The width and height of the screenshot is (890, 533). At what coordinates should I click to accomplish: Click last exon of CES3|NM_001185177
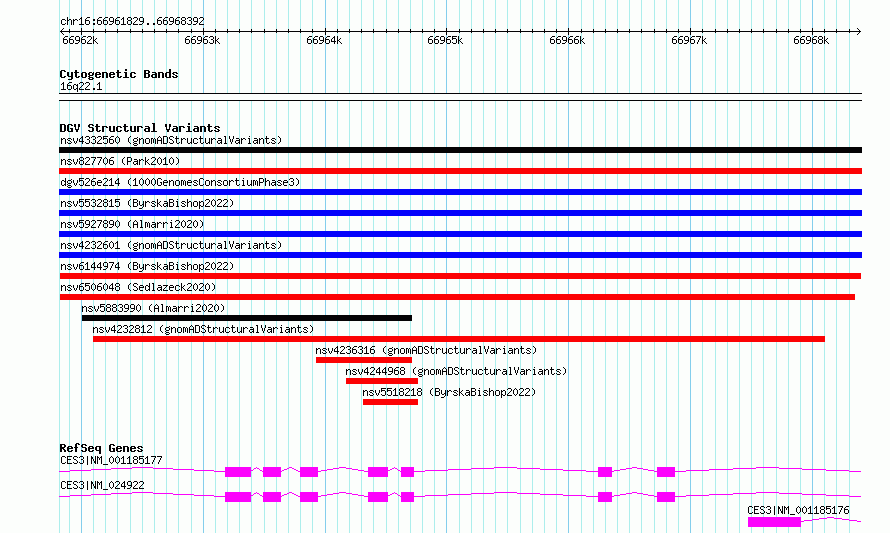tap(666, 472)
